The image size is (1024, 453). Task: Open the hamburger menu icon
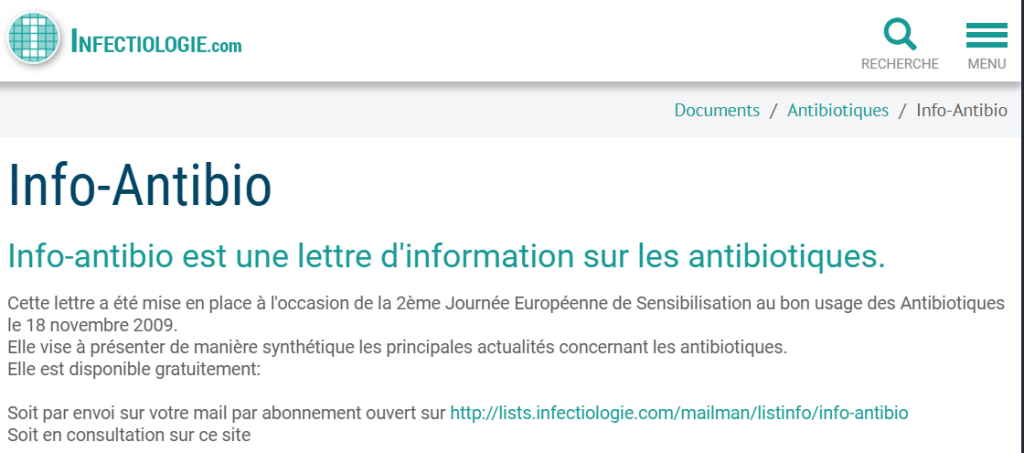point(986,35)
